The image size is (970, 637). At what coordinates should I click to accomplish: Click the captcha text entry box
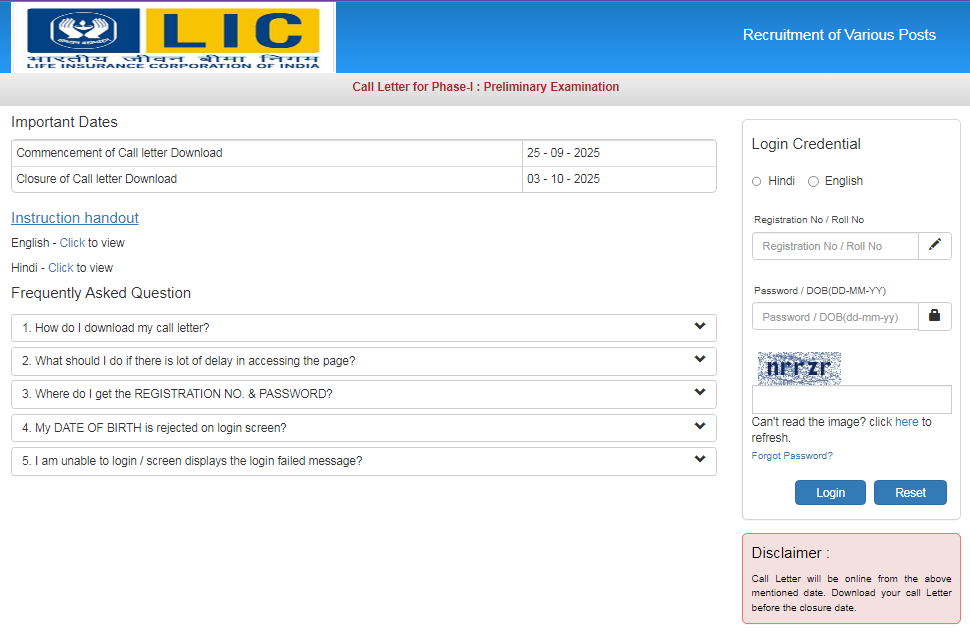pyautogui.click(x=851, y=400)
